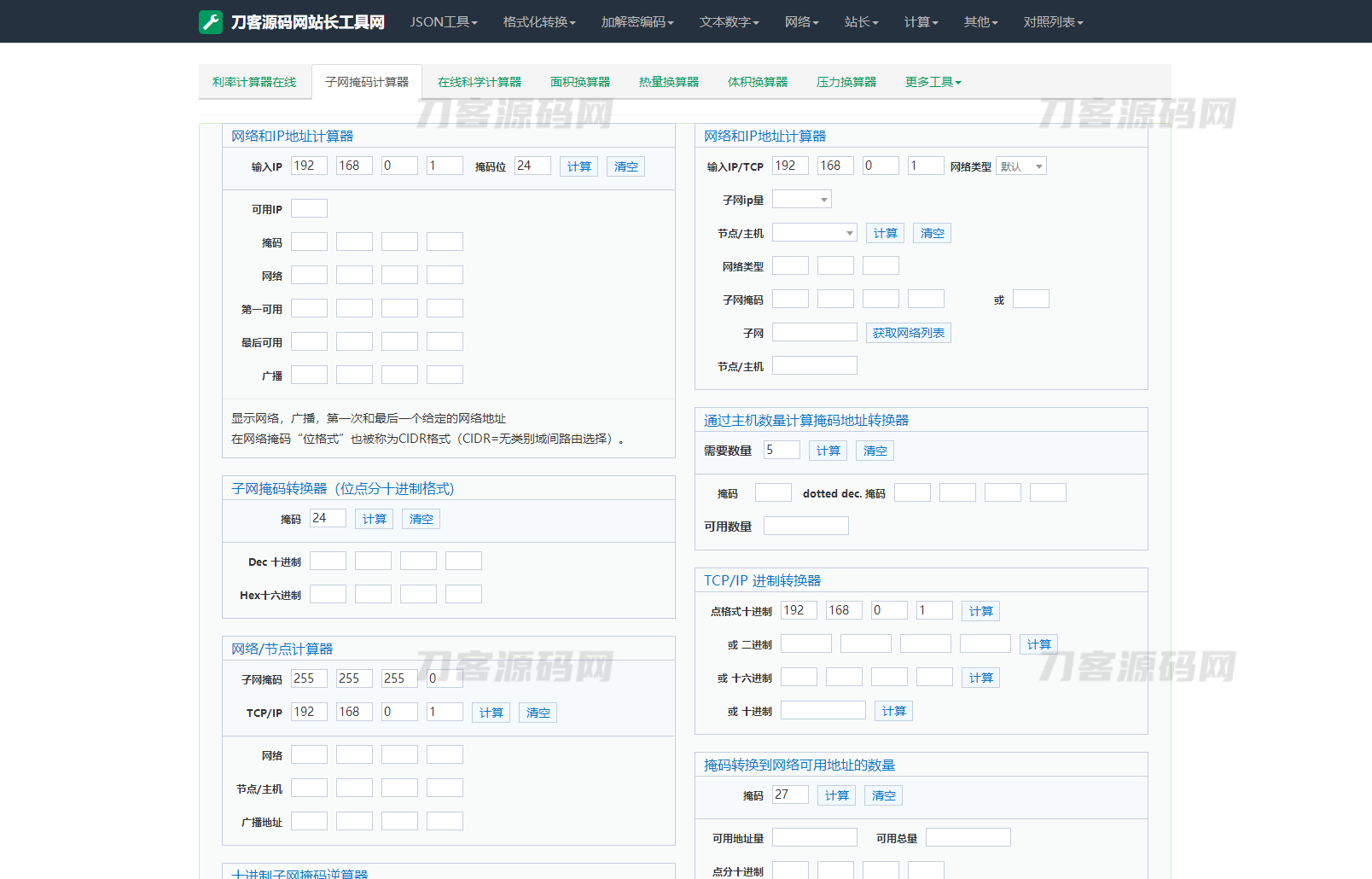This screenshot has width=1372, height=879.
Task: Switch to the 在线科学计算器 tab
Action: pyautogui.click(x=479, y=82)
